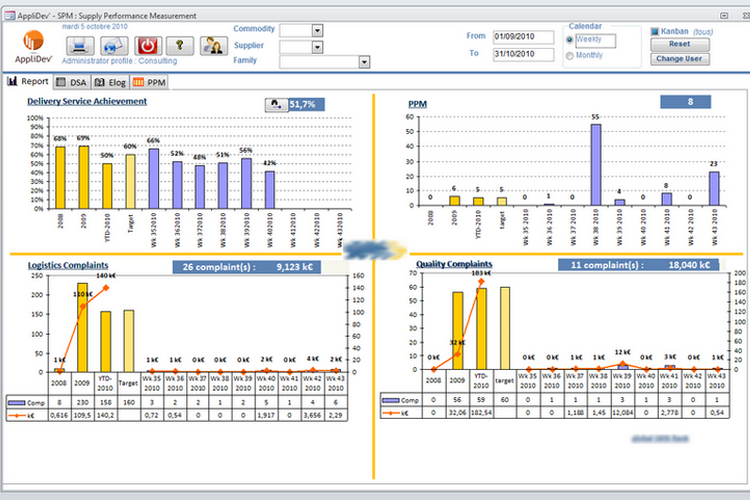The width and height of the screenshot is (750, 500).
Task: Click the blue arrow export toolbar icon
Action: pos(112,46)
